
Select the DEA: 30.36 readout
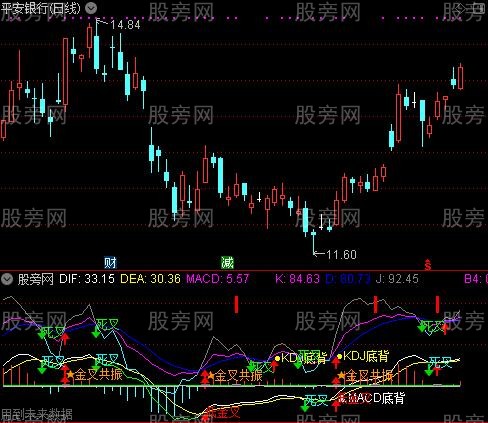pos(151,279)
